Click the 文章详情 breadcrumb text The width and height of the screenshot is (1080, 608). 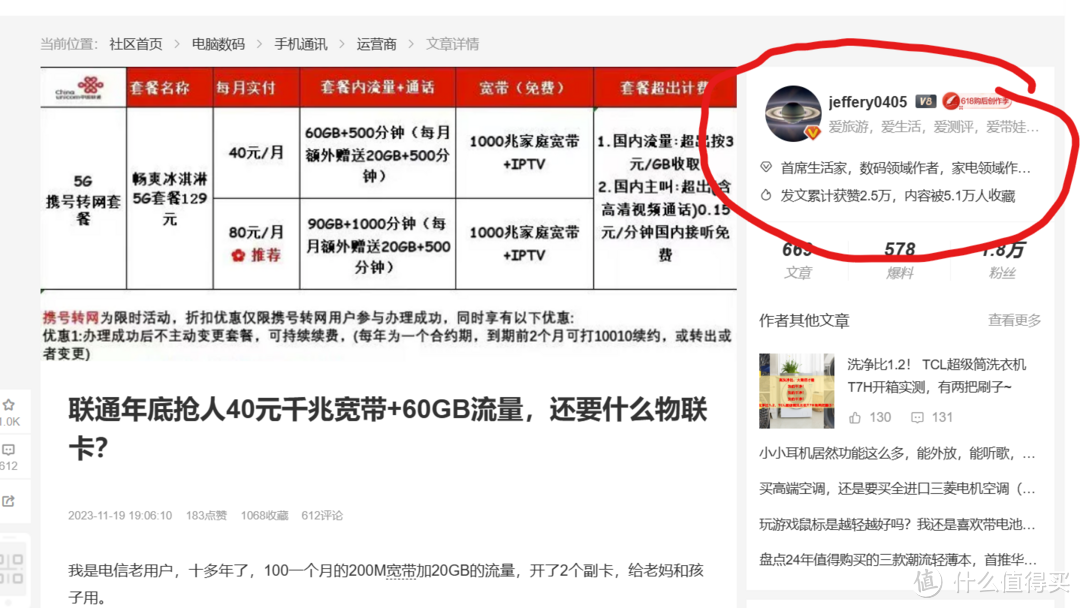[452, 44]
